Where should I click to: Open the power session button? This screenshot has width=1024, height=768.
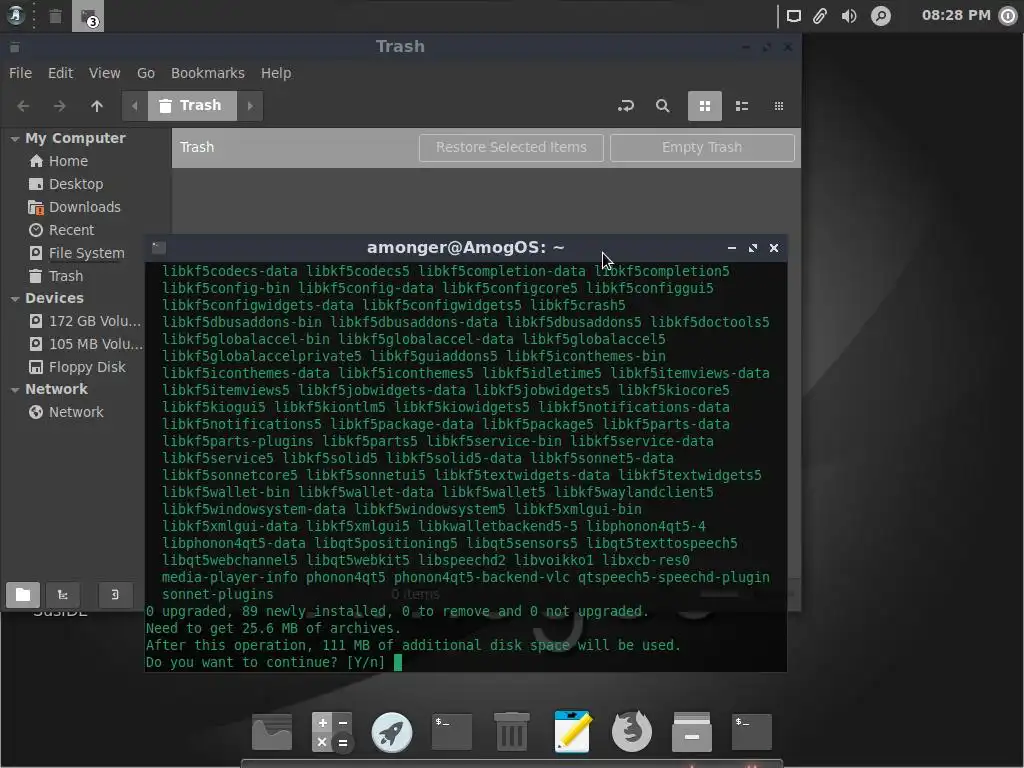pos(1008,16)
